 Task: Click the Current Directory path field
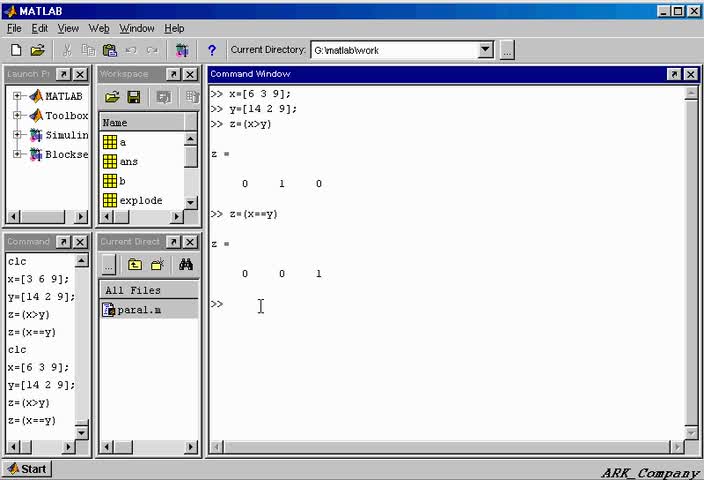(394, 50)
